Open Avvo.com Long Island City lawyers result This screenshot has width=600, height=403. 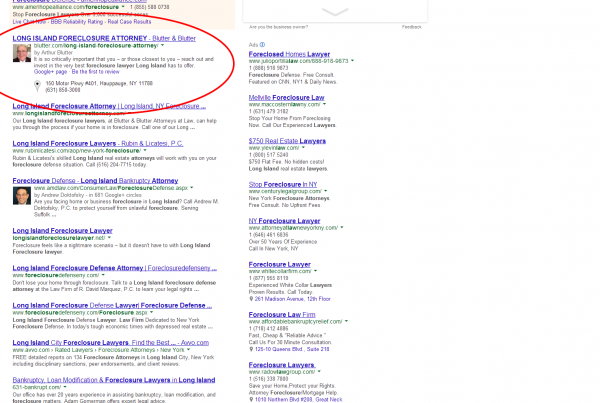tap(111, 343)
